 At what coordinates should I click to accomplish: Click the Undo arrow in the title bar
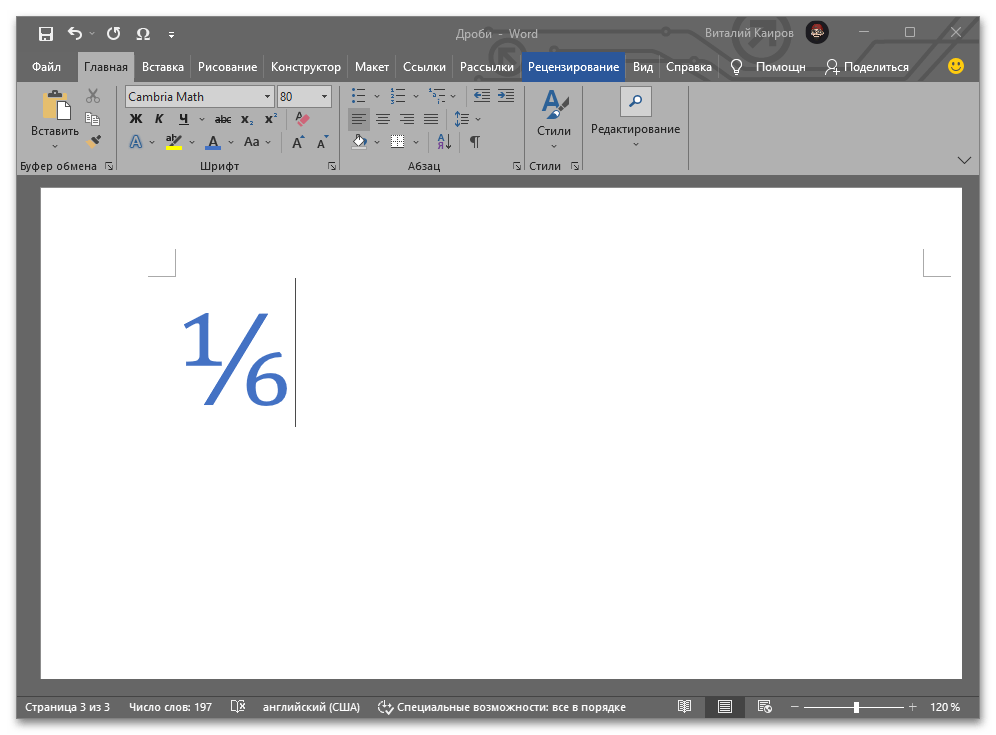75,34
